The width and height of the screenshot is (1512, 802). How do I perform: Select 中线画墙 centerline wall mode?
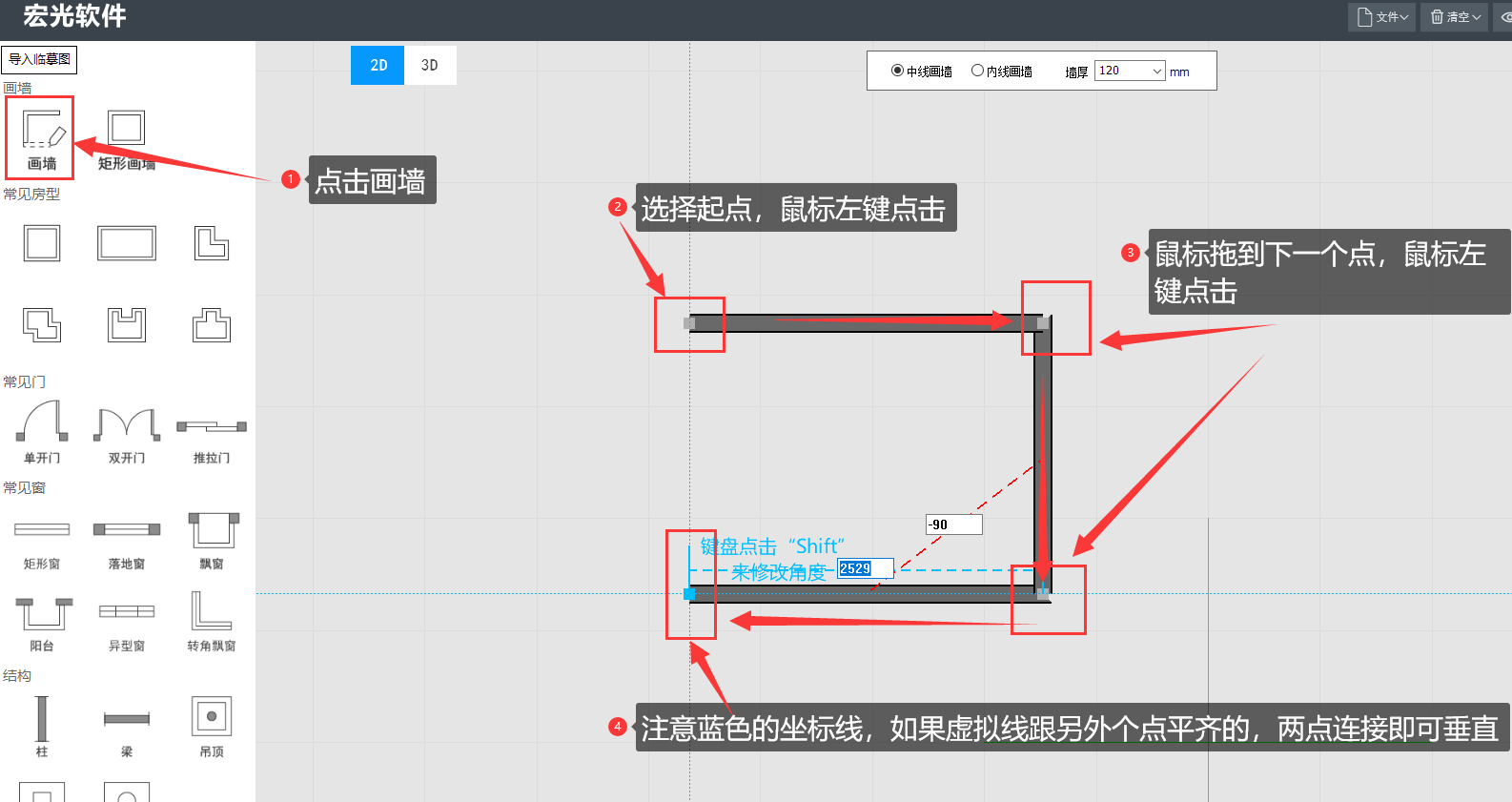tap(921, 72)
